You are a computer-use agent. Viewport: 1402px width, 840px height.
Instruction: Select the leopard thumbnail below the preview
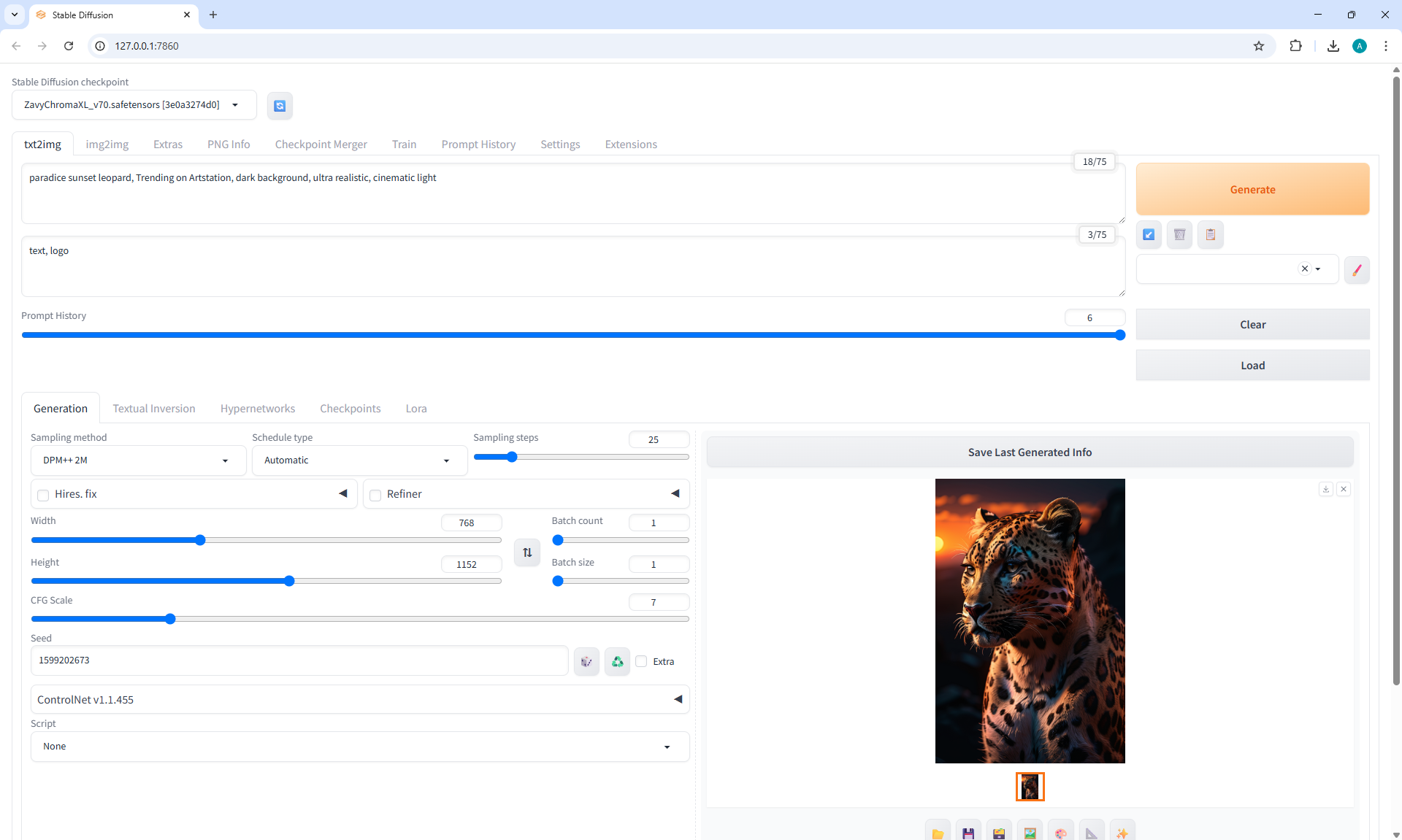pyautogui.click(x=1030, y=787)
